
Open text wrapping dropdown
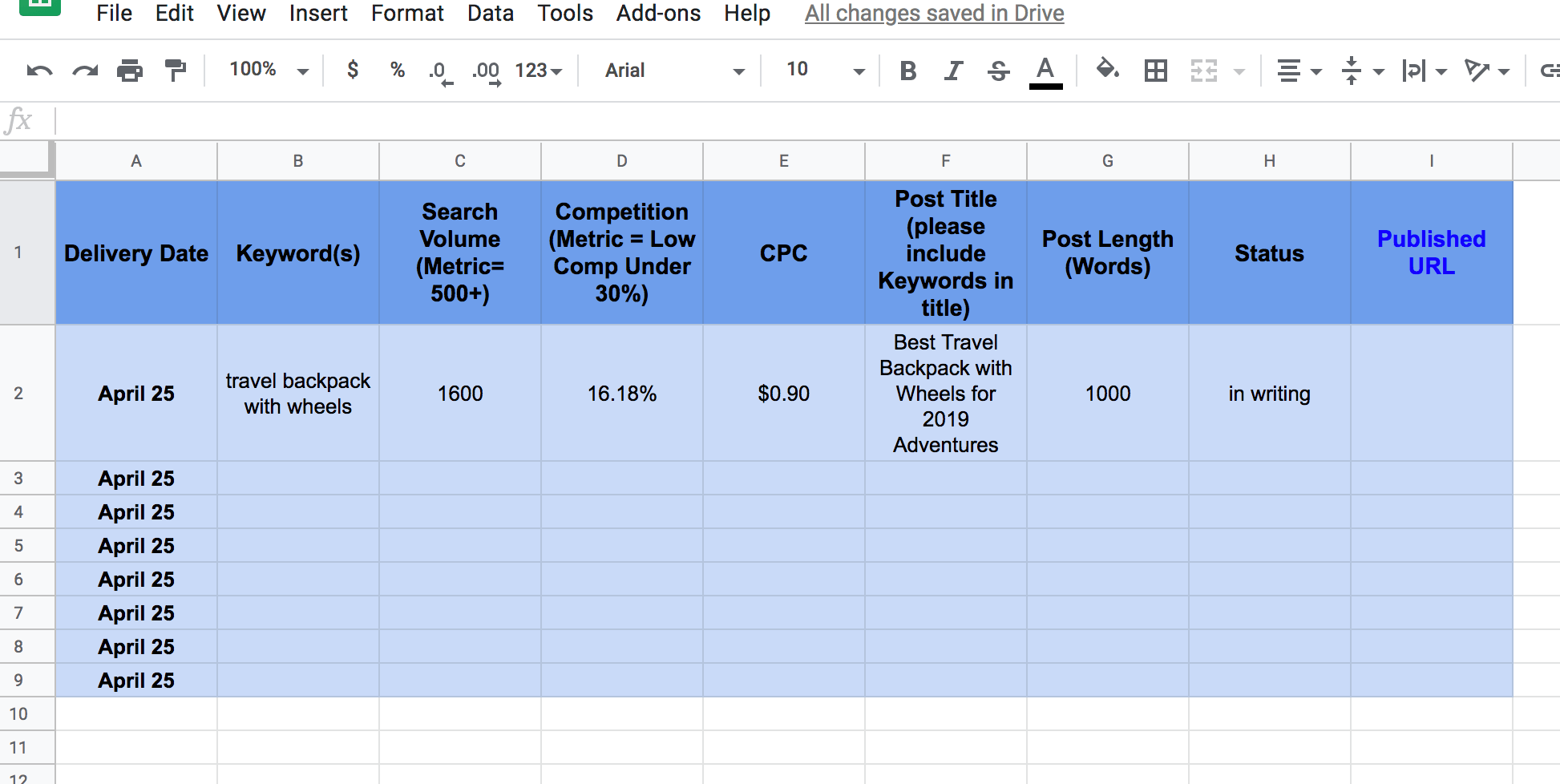[x=1425, y=71]
